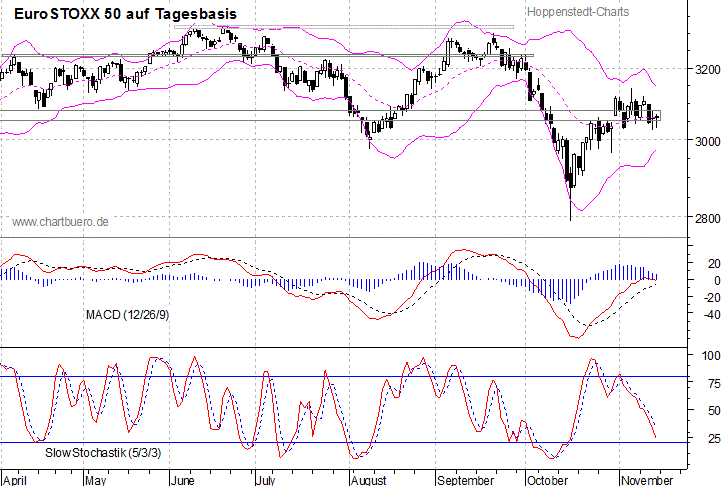
Task: Click the 3200 price axis value
Action: [707, 70]
